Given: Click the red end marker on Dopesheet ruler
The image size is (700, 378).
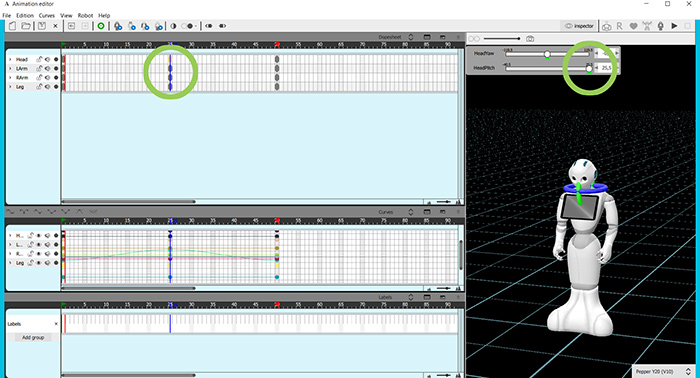Looking at the screenshot, I should click(277, 45).
